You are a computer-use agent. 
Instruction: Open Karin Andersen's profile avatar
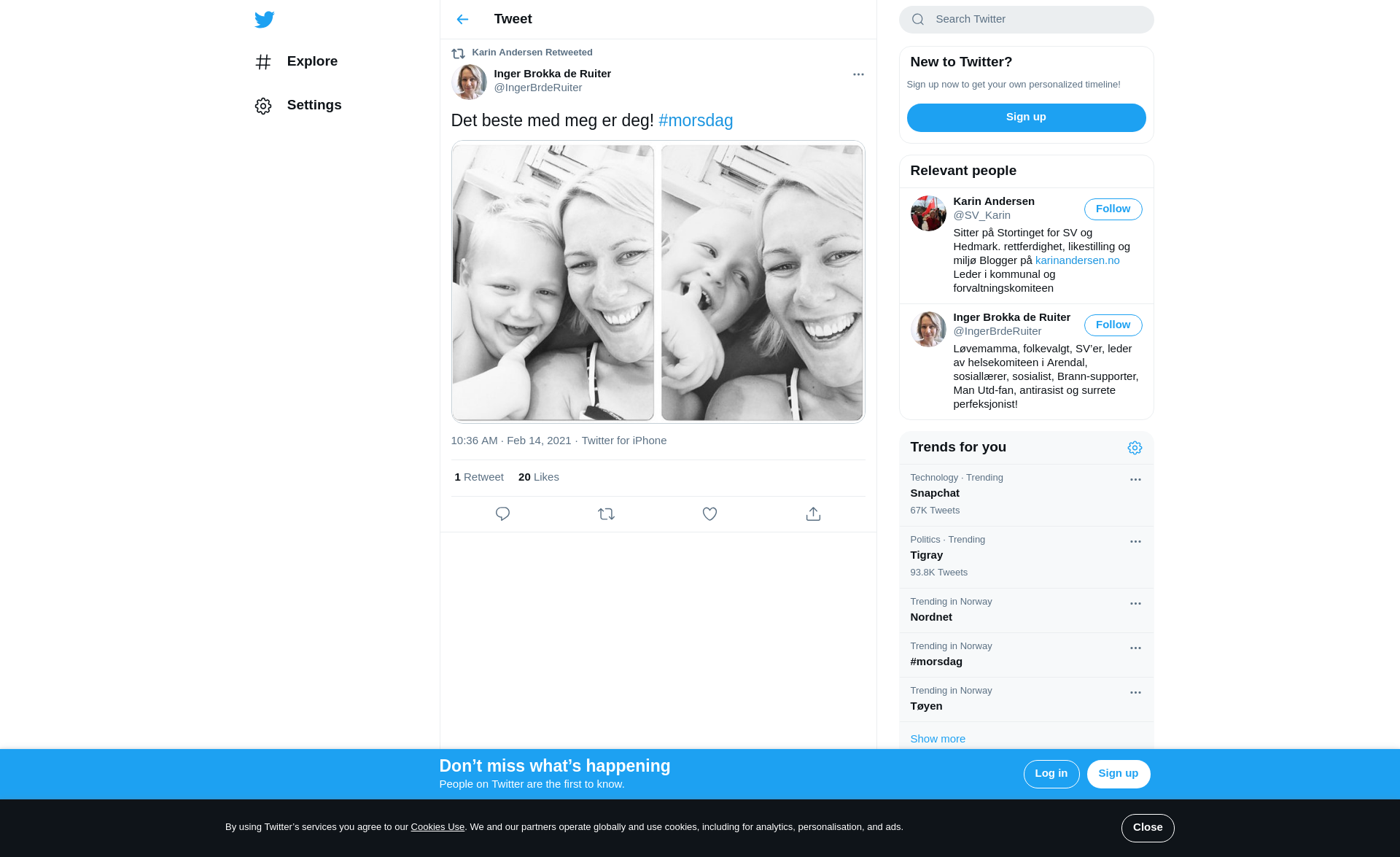pyautogui.click(x=928, y=214)
